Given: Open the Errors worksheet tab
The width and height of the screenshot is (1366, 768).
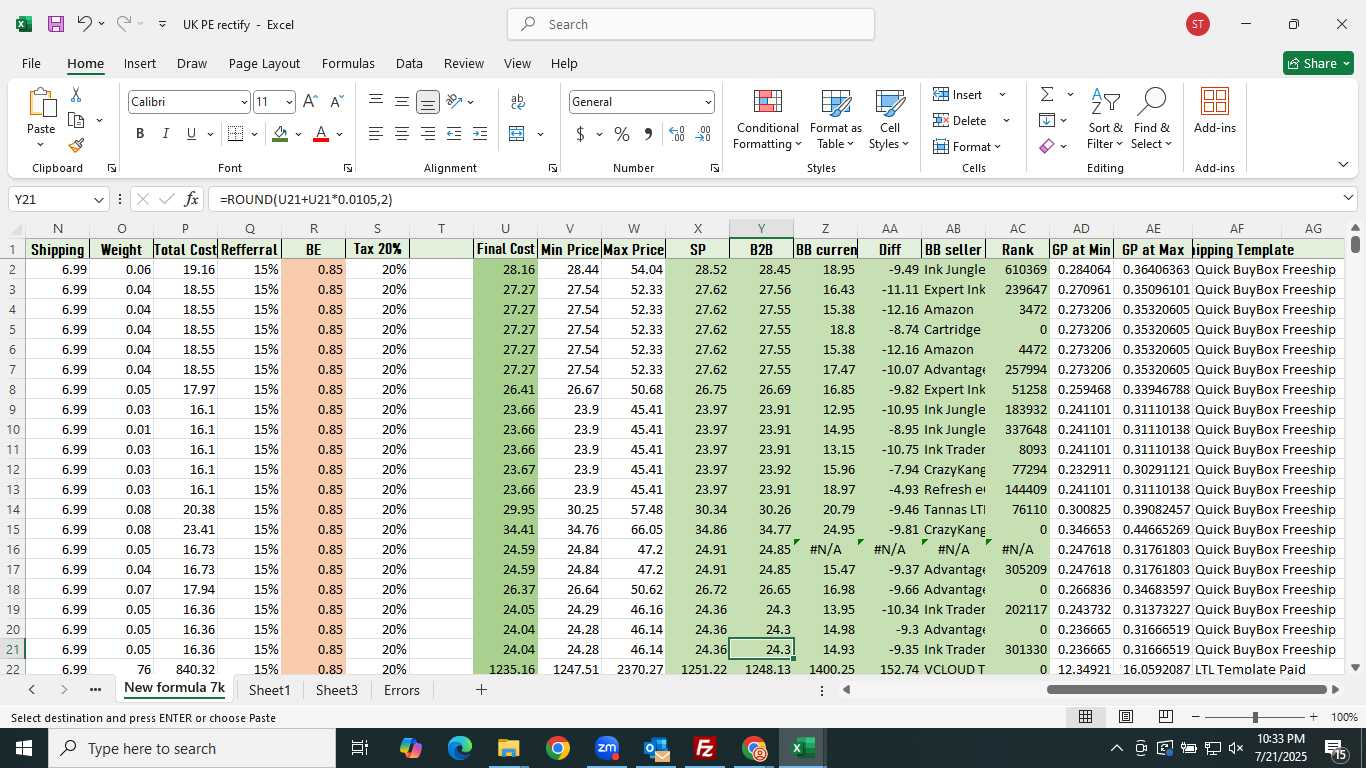Looking at the screenshot, I should 402,690.
